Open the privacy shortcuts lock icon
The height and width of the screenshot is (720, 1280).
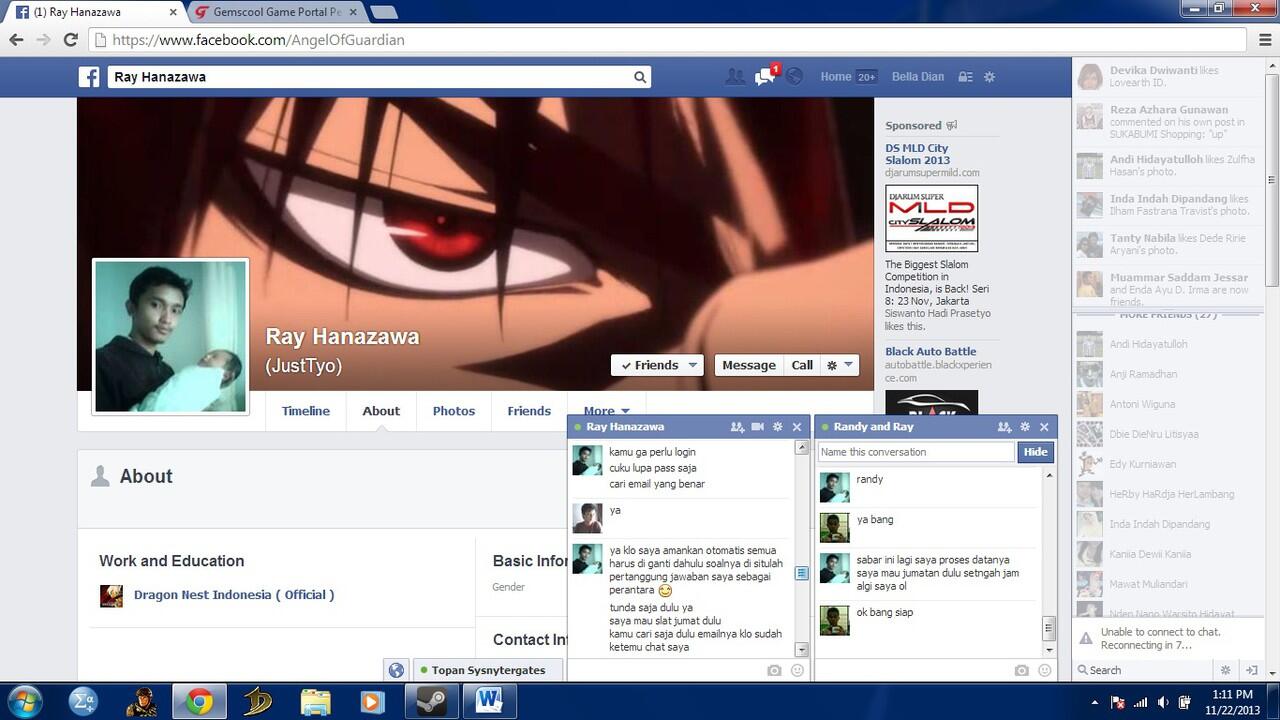(965, 77)
